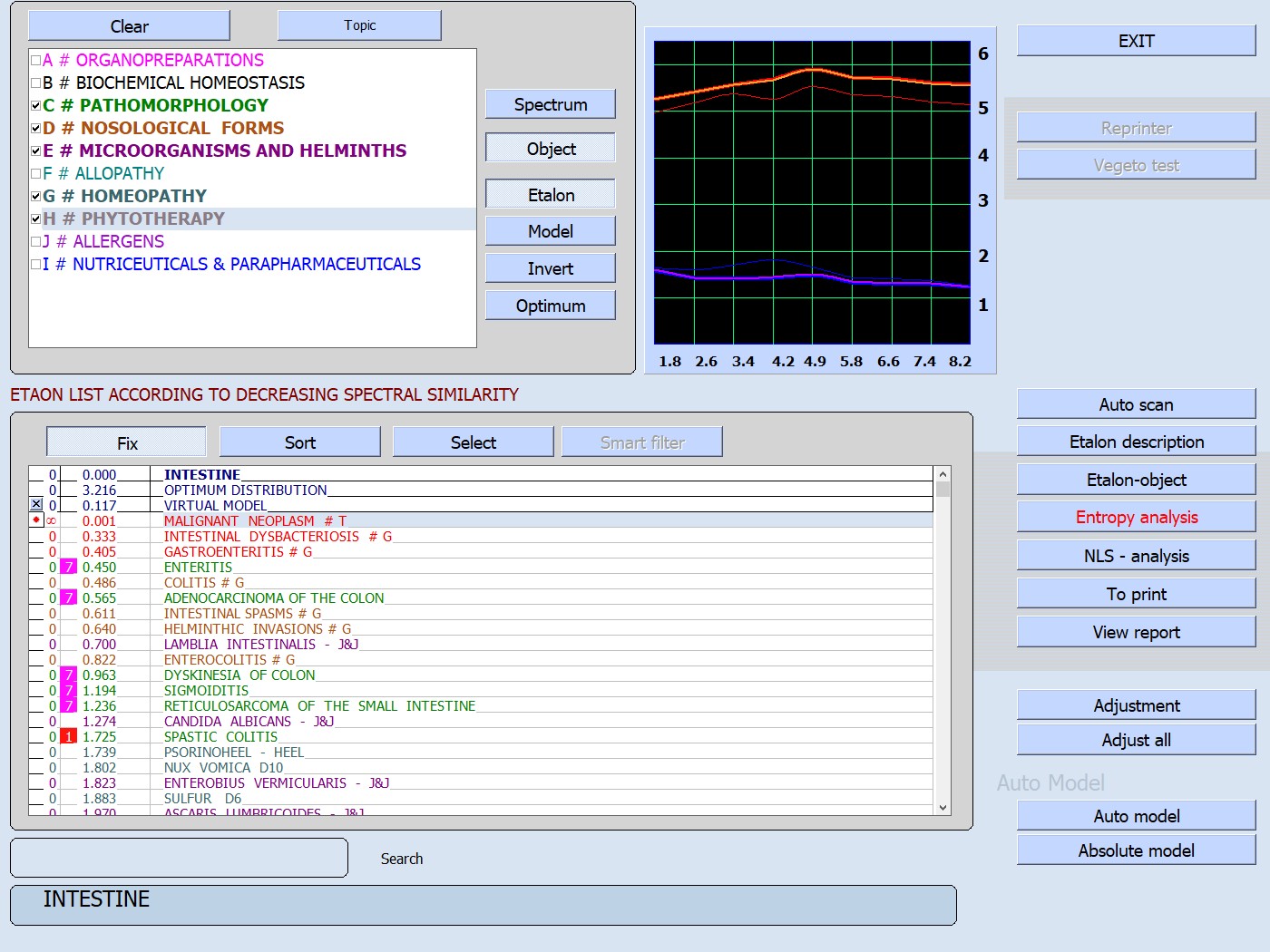Viewport: 1270px width, 952px height.
Task: Select INTESTINAL DYSBACTERIOSIS # G row
Action: click(x=481, y=536)
